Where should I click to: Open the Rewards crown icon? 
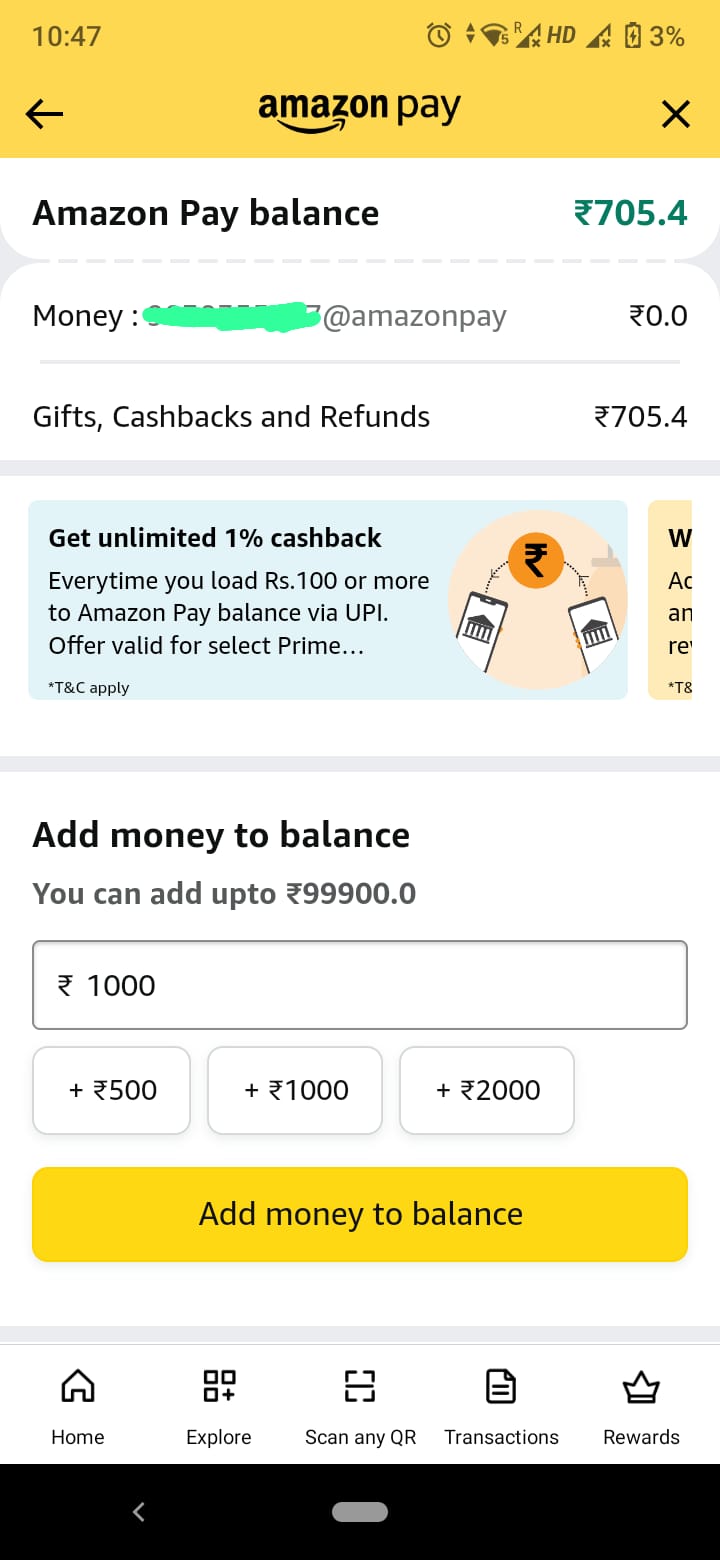click(x=641, y=1387)
